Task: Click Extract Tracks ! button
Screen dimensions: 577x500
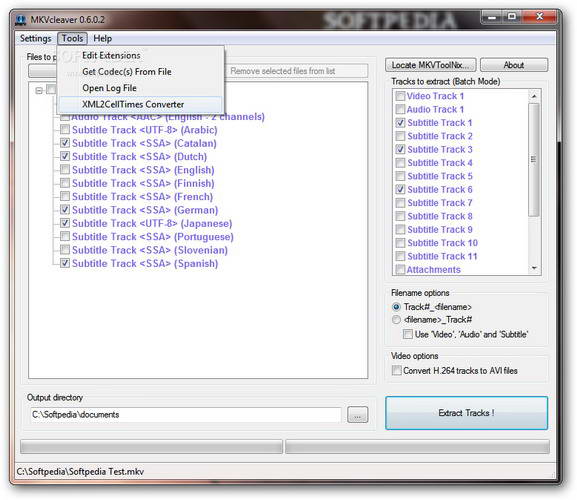Action: 466,413
